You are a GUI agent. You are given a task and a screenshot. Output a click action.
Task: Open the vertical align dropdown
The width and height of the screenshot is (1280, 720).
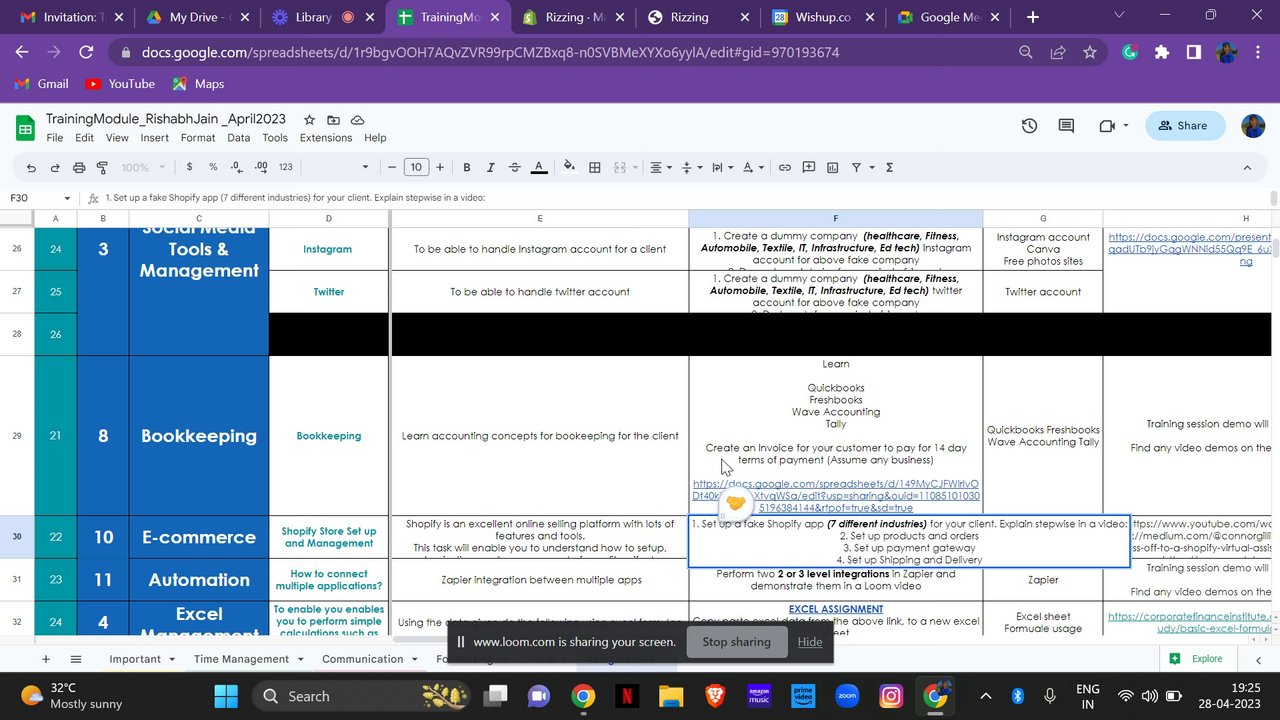(693, 168)
